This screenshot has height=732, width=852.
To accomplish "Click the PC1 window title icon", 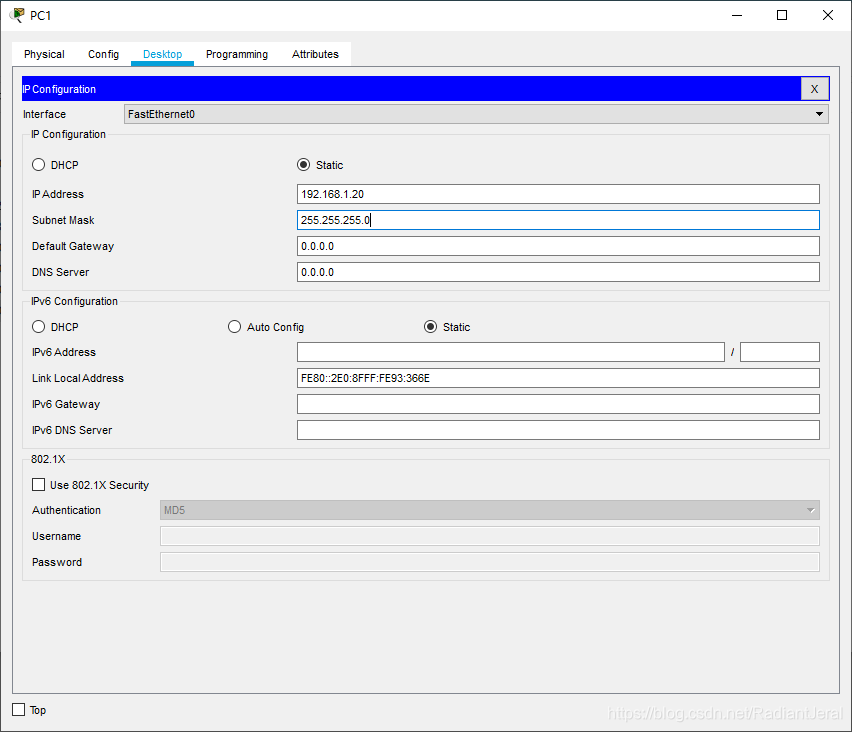I will coord(17,15).
